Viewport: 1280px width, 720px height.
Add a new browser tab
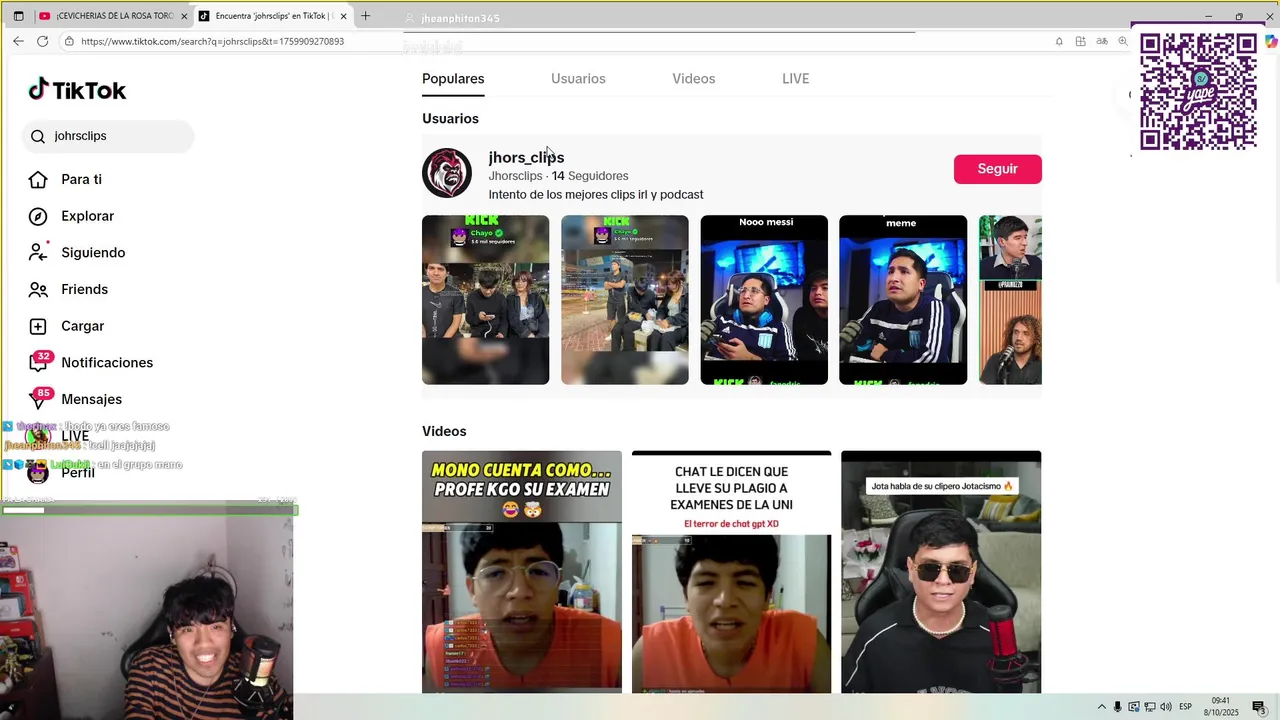[x=365, y=16]
